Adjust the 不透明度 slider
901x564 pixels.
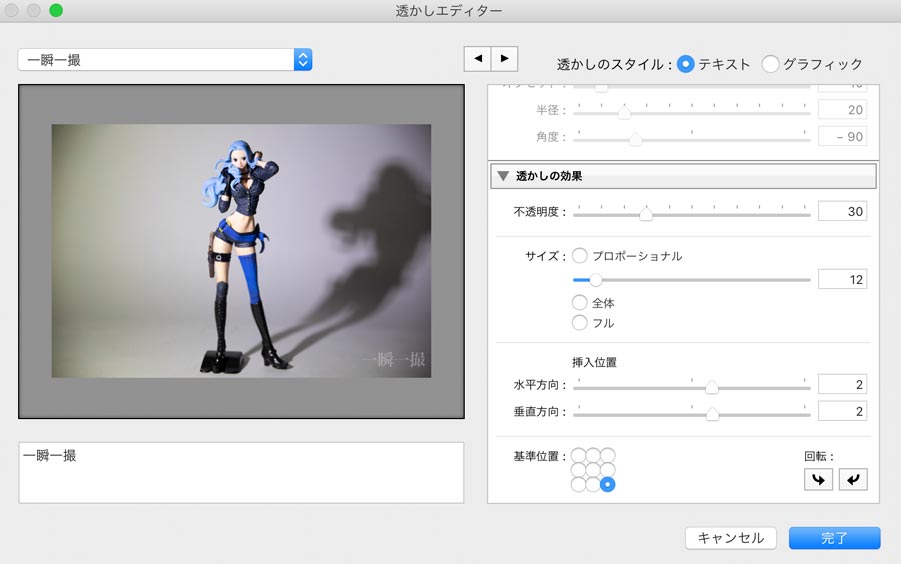646,214
